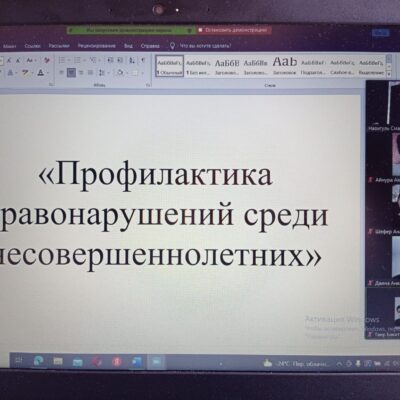This screenshot has width=400, height=400.
Task: Select Шефер participant video in Zoom
Action: [383, 209]
